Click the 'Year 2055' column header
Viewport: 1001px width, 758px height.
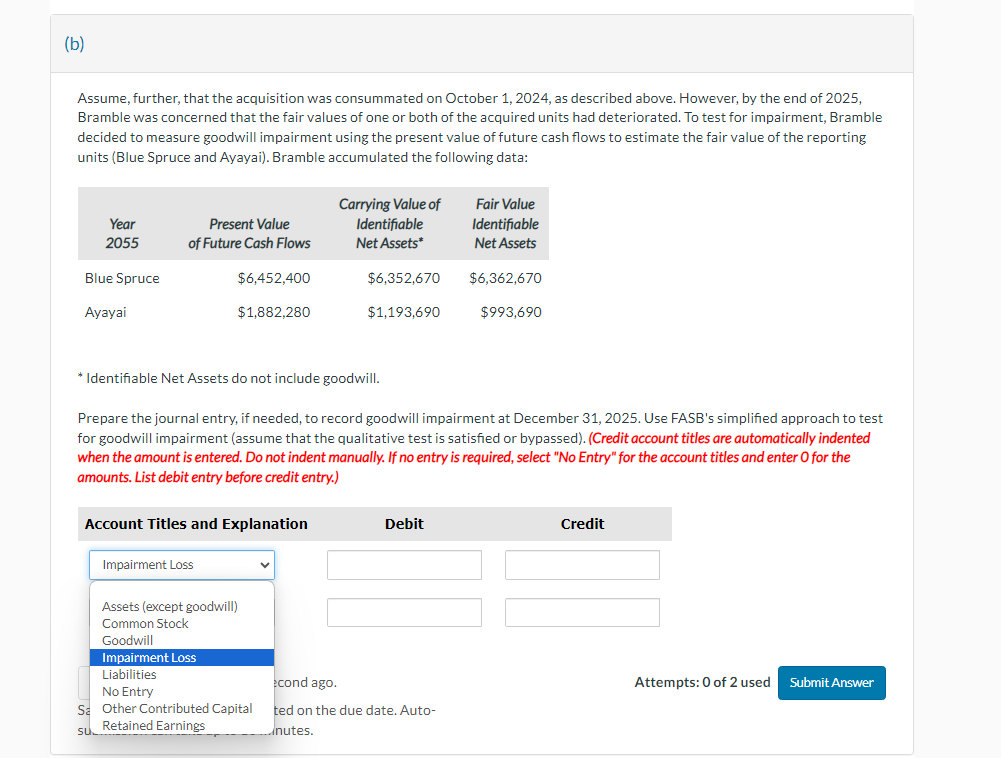122,234
